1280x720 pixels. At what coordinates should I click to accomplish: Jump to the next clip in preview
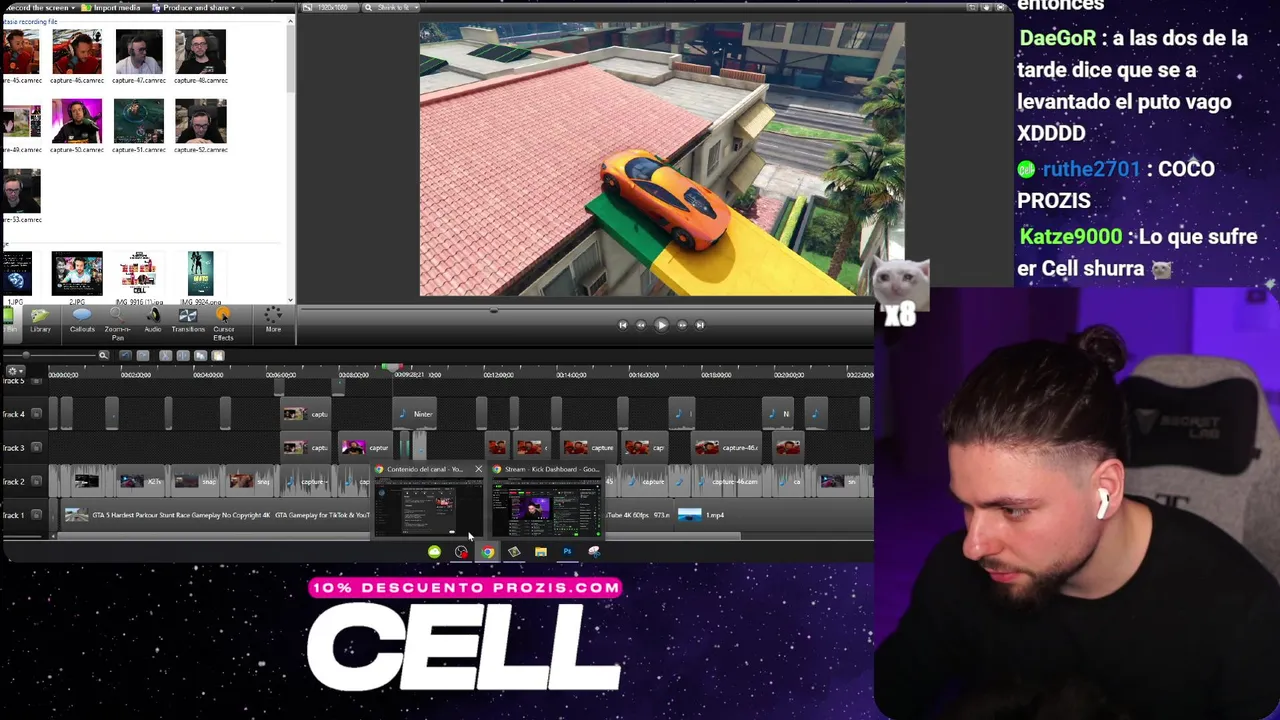(x=700, y=324)
